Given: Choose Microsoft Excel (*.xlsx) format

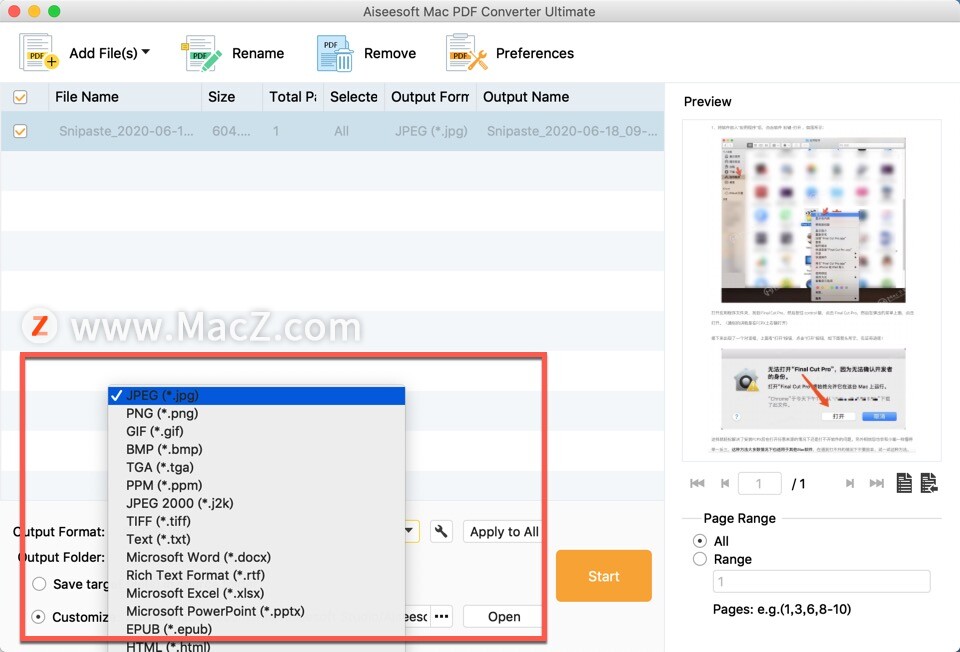Looking at the screenshot, I should tap(257, 593).
